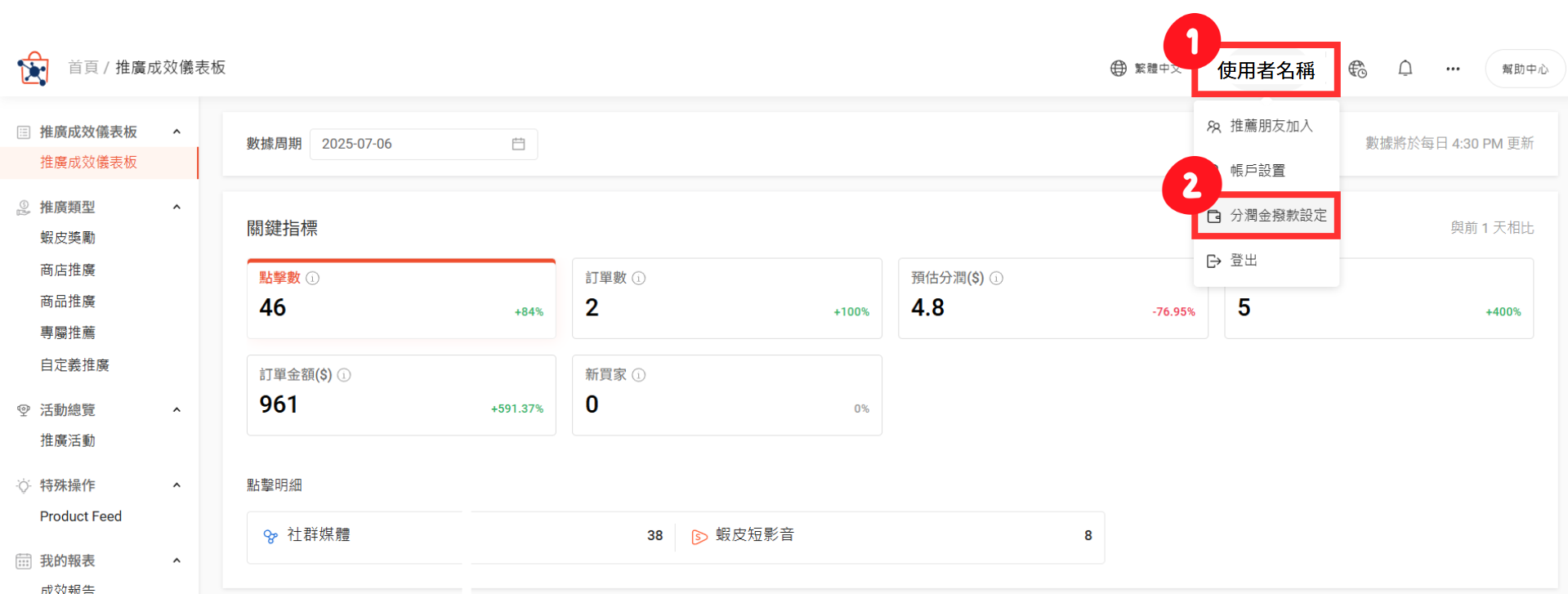
Task: Click the 蝦皮短影音 click detail row
Action: point(890,536)
